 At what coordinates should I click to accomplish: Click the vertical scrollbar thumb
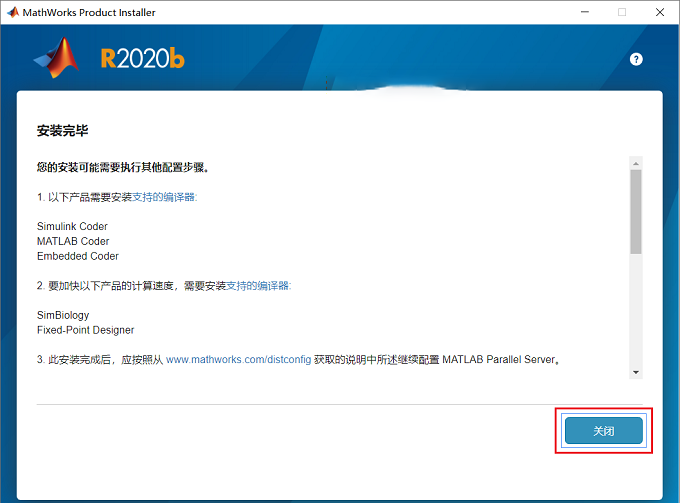click(636, 212)
